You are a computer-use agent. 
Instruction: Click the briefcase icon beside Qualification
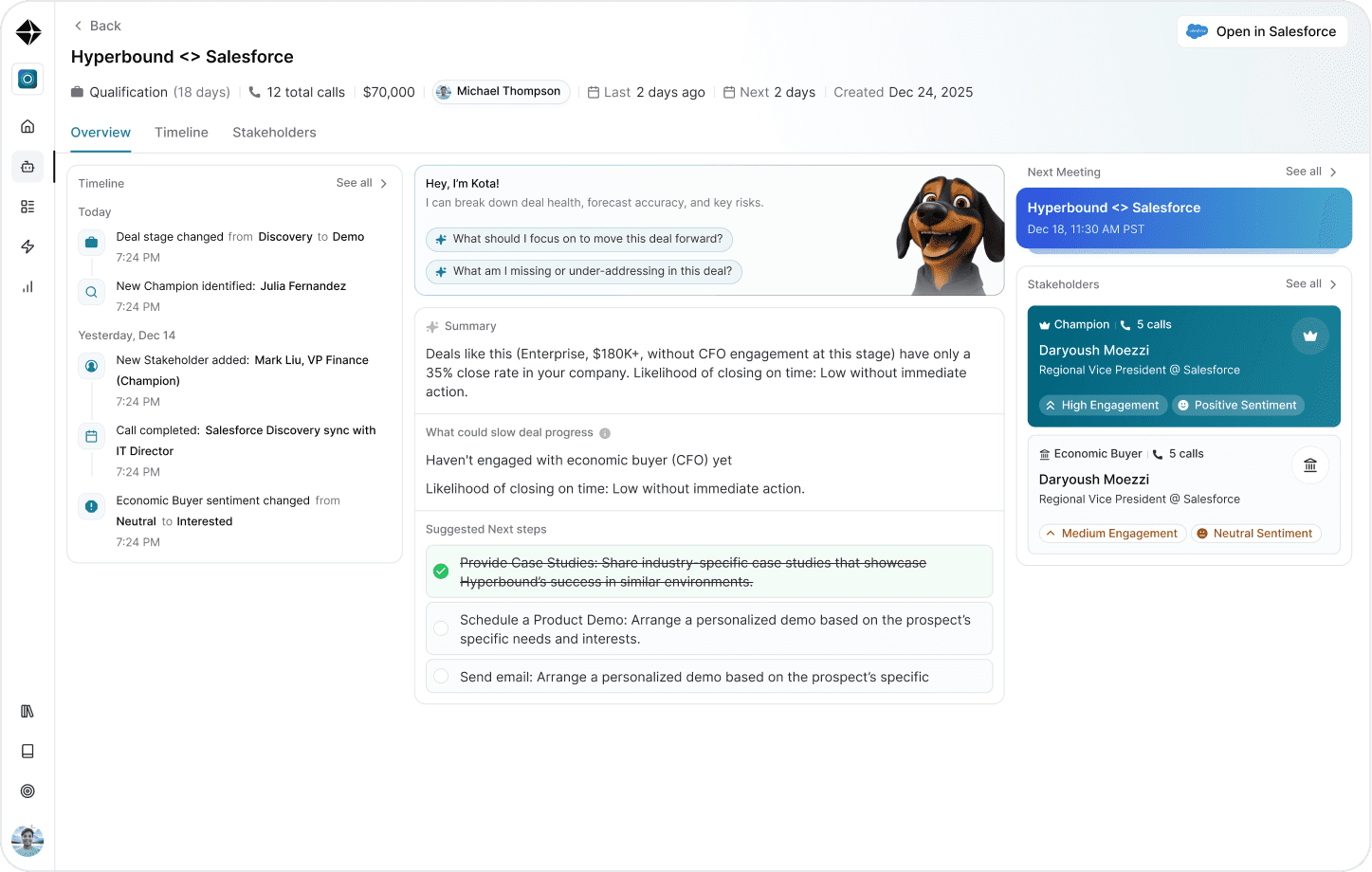[x=77, y=92]
